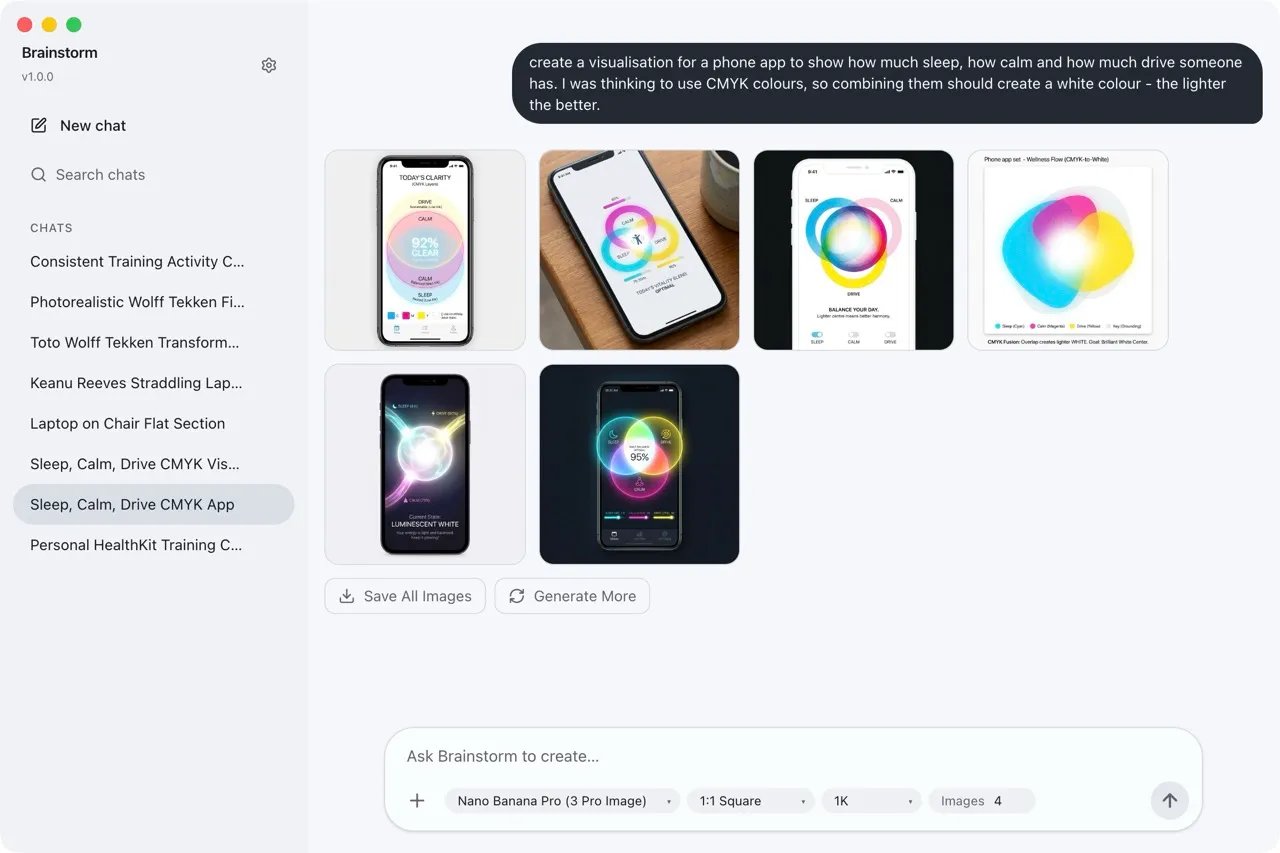This screenshot has height=853, width=1280.
Task: Click the New chat pencil icon
Action: (39, 125)
